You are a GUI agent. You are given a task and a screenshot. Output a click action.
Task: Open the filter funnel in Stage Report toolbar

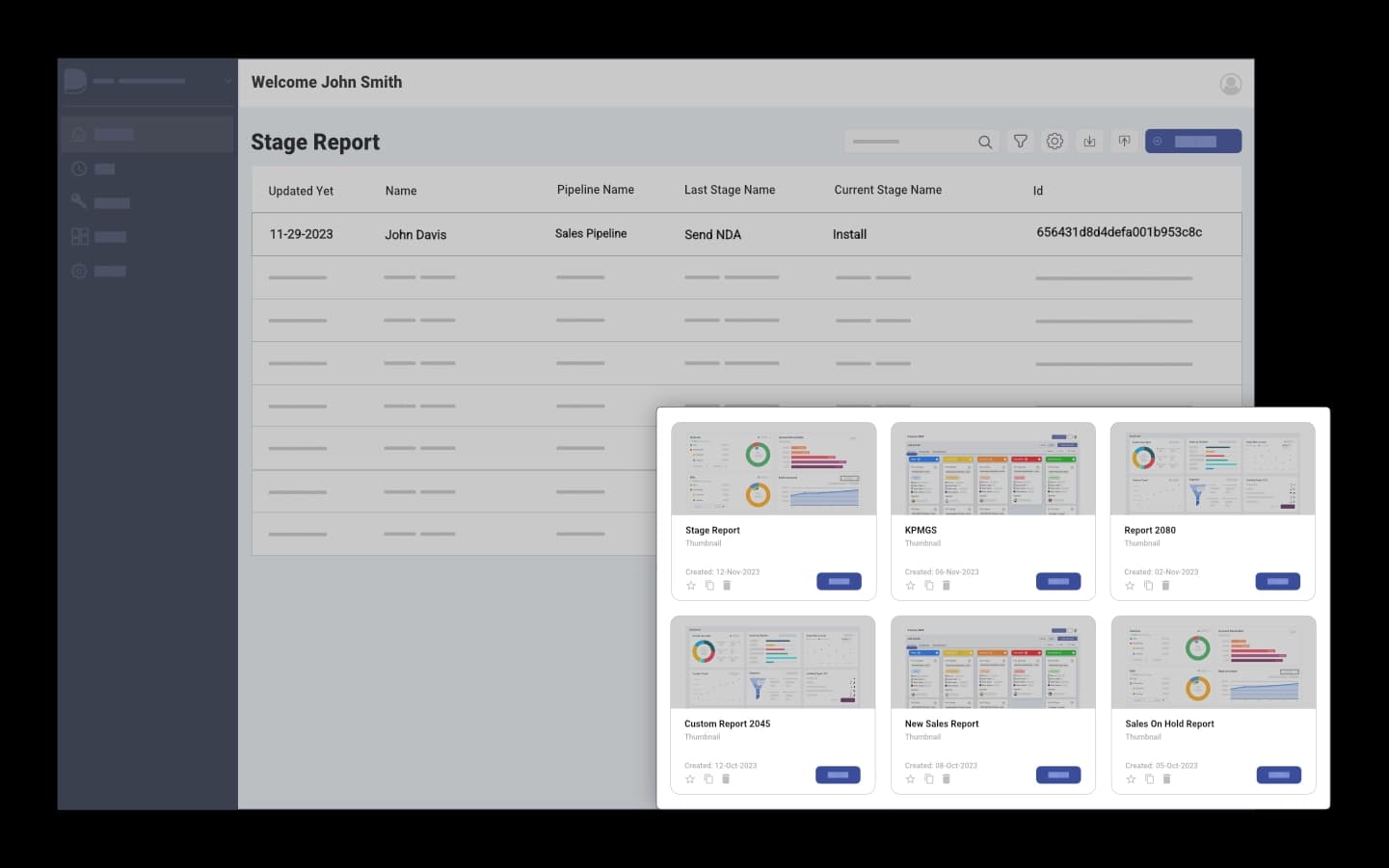pyautogui.click(x=1020, y=142)
